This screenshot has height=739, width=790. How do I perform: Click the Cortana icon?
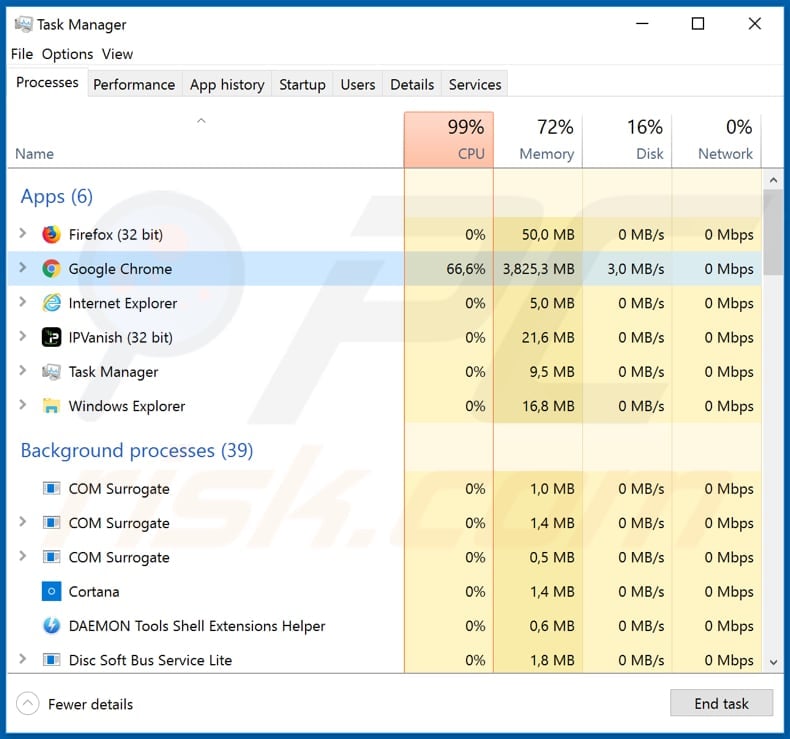[51, 591]
